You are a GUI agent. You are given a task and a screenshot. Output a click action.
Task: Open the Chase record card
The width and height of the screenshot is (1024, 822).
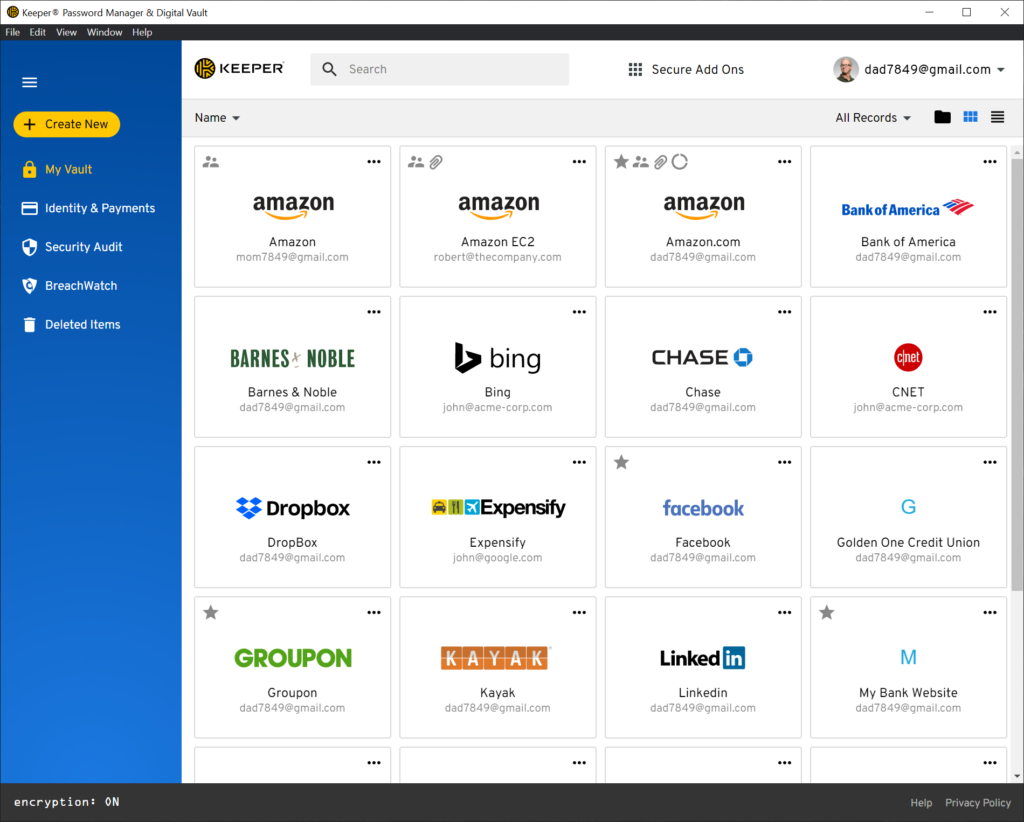point(703,367)
